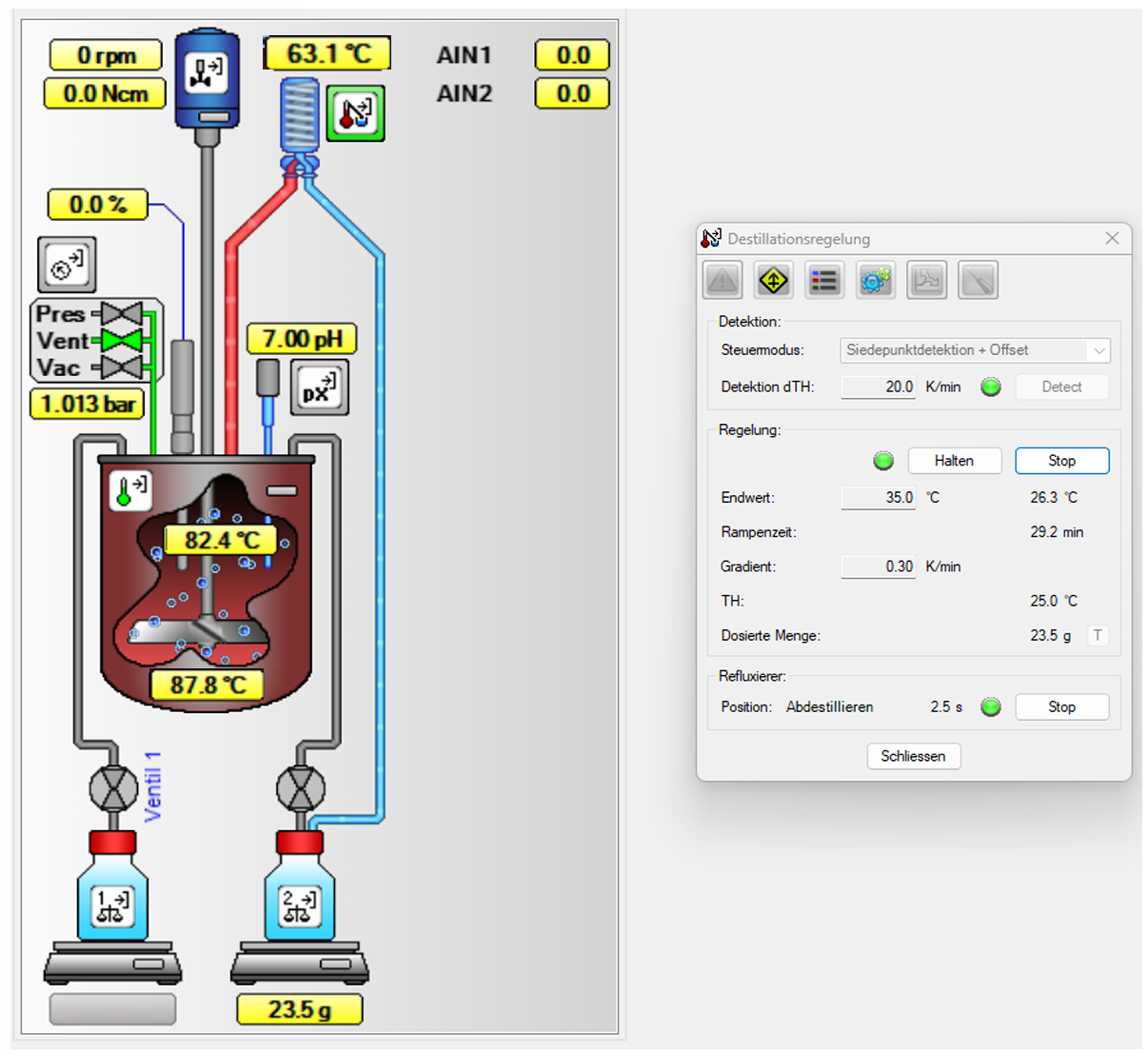Click the Detektion dTH input field
This screenshot has width=1148, height=1054.
pyautogui.click(x=878, y=387)
